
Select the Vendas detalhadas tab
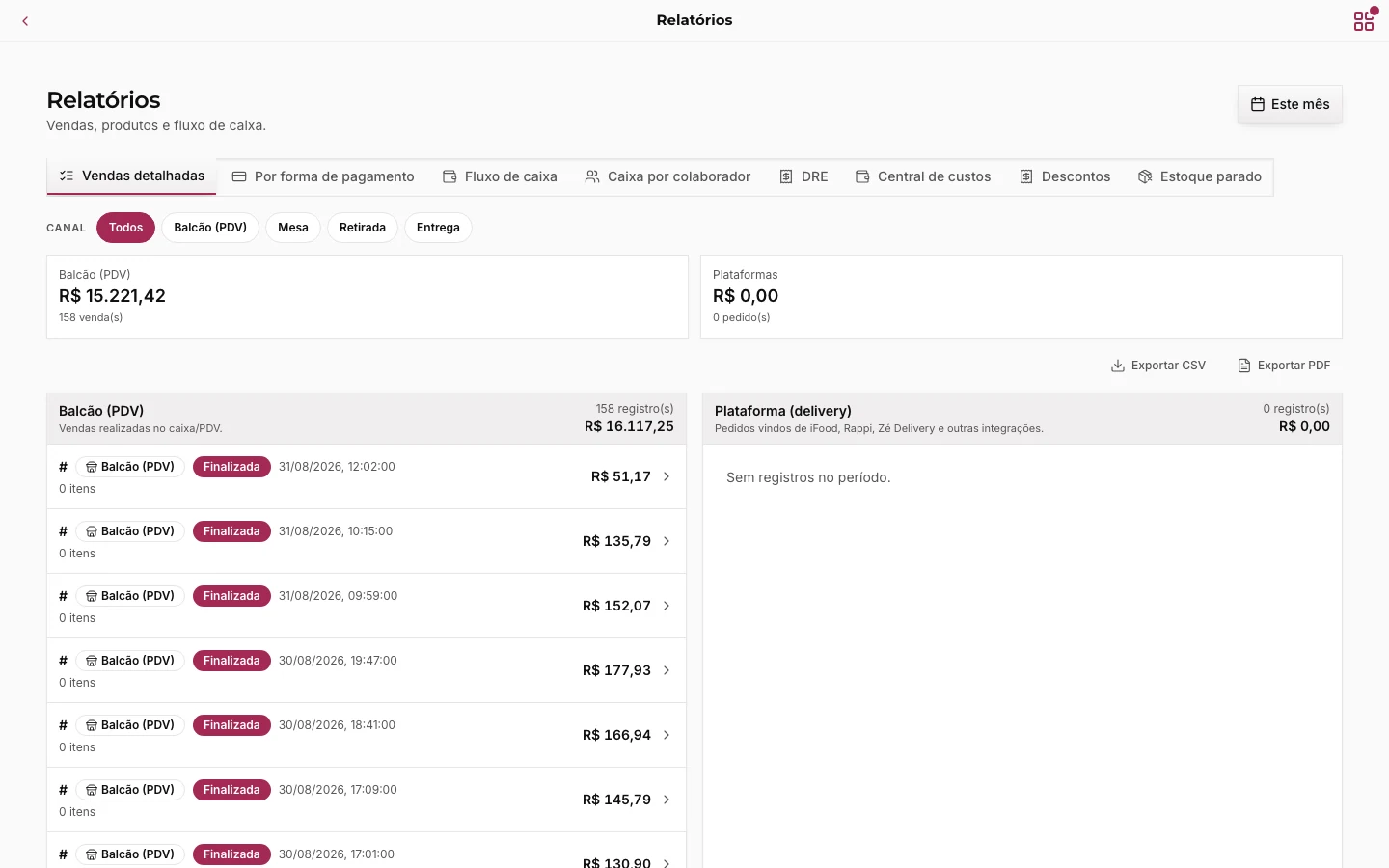(x=132, y=176)
